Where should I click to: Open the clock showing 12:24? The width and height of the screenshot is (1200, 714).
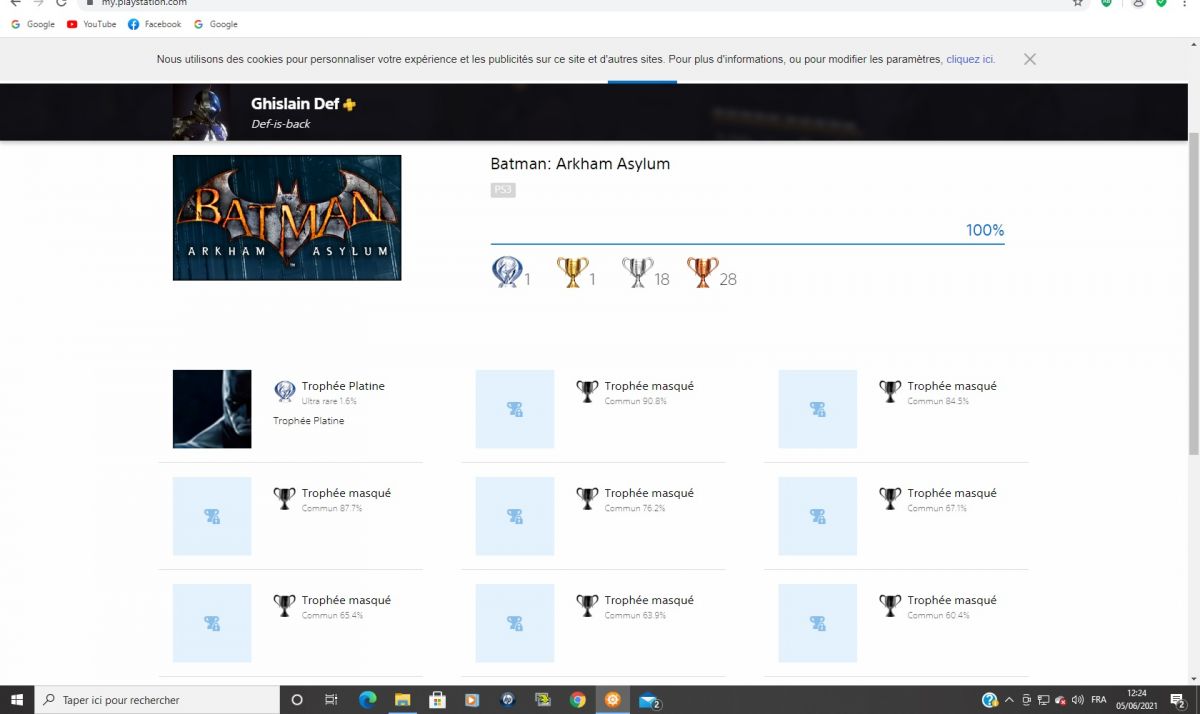[1138, 700]
